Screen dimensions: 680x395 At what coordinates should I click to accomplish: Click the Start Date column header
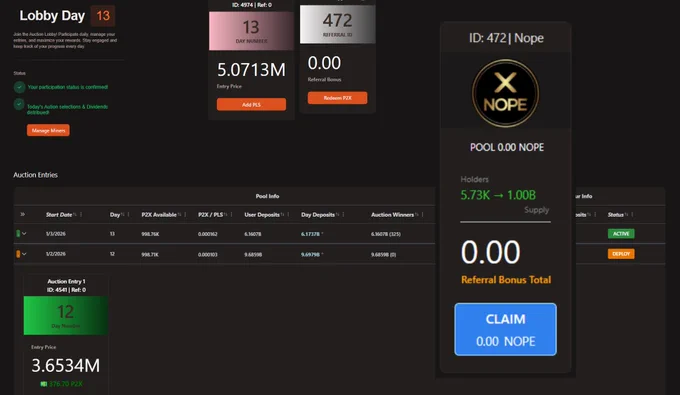59,215
